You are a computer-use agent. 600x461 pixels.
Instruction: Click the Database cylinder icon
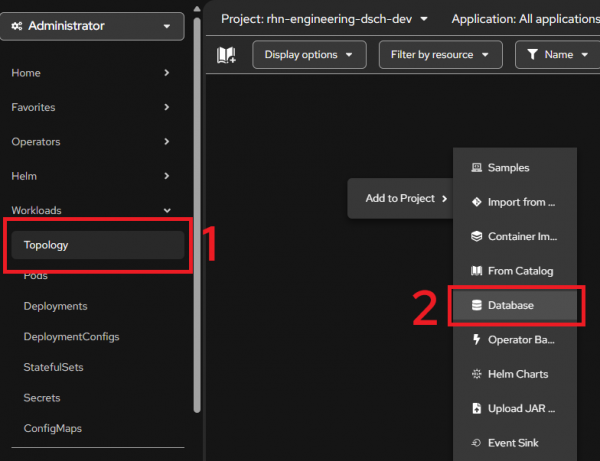tap(476, 305)
